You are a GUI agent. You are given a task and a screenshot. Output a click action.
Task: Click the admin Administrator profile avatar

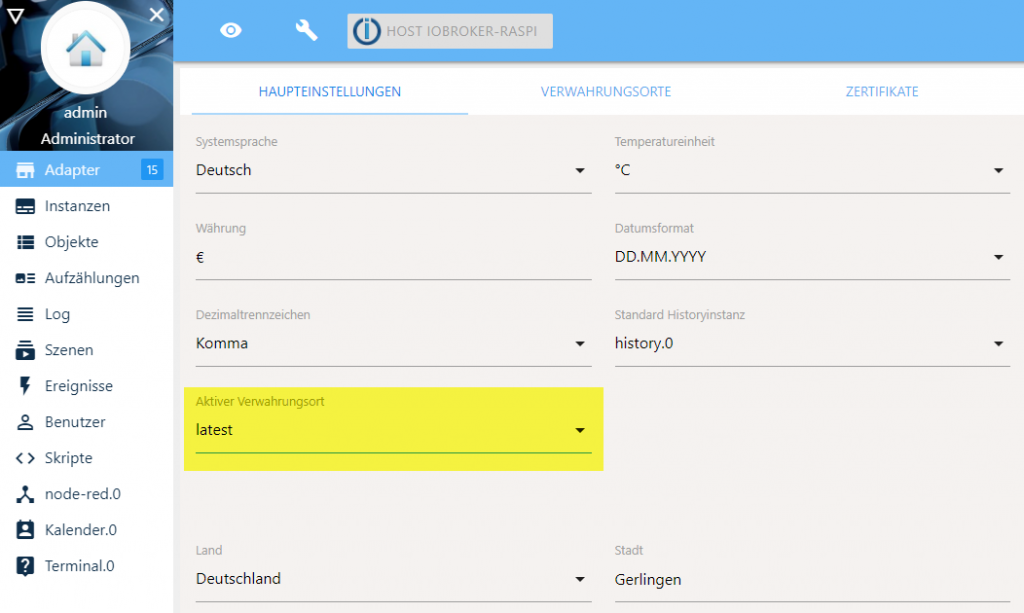(85, 48)
